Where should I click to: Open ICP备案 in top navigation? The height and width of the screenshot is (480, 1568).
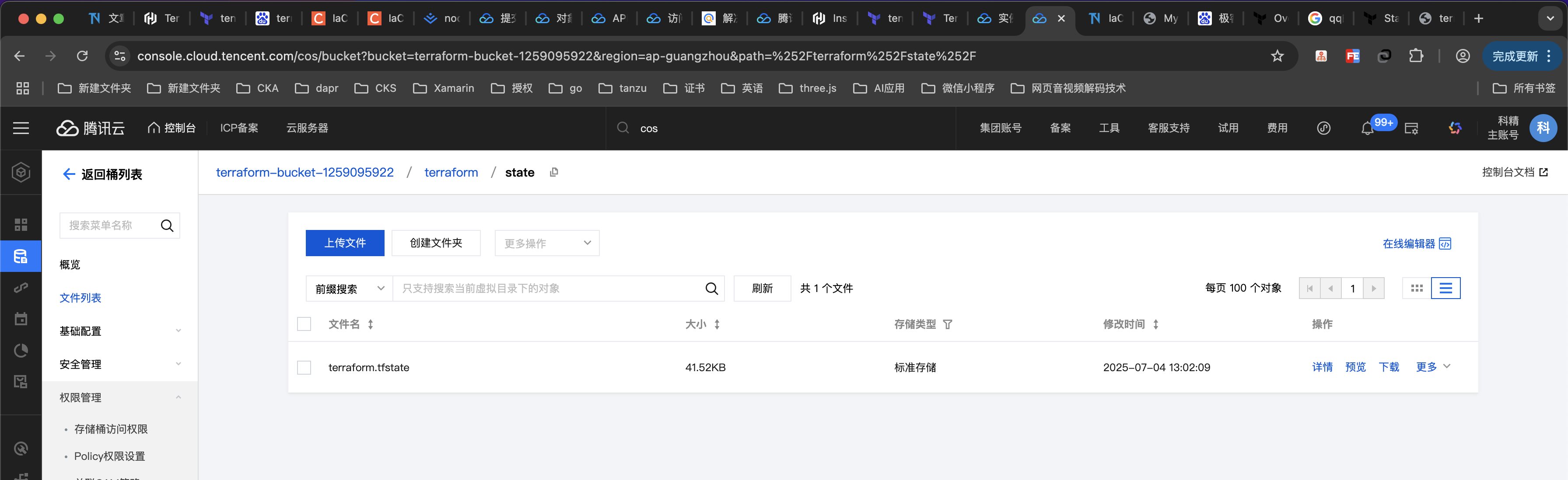click(239, 129)
